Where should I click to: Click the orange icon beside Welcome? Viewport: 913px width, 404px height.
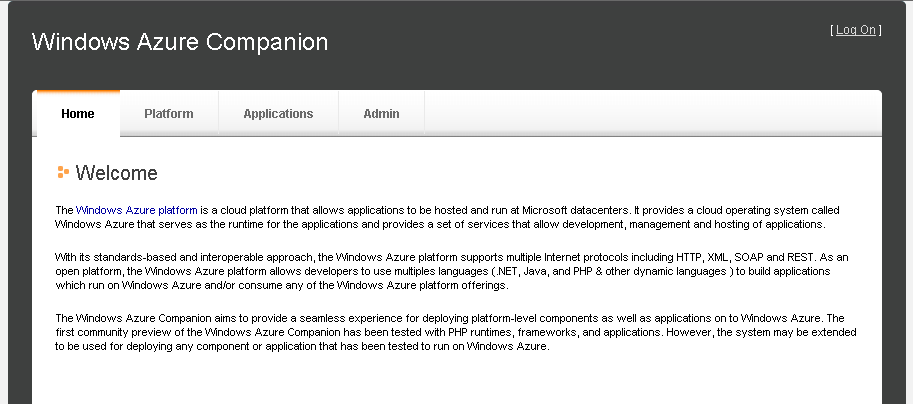tap(63, 172)
